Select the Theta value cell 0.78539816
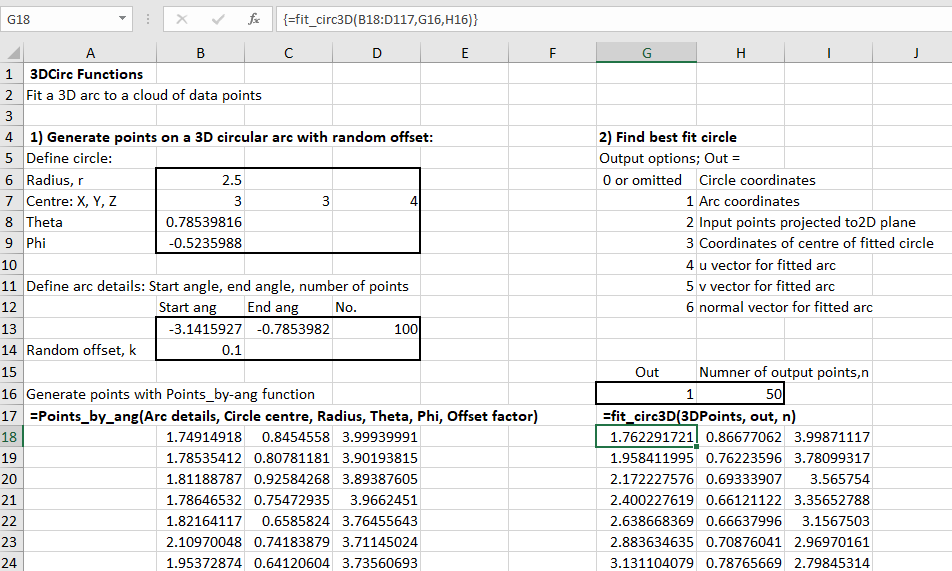Image resolution: width=952 pixels, height=571 pixels. click(x=201, y=222)
